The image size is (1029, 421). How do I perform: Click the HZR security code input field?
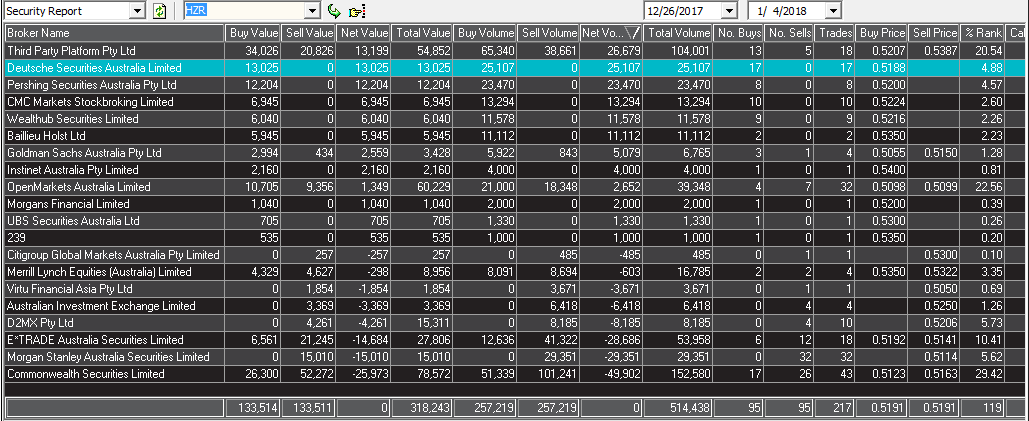244,10
